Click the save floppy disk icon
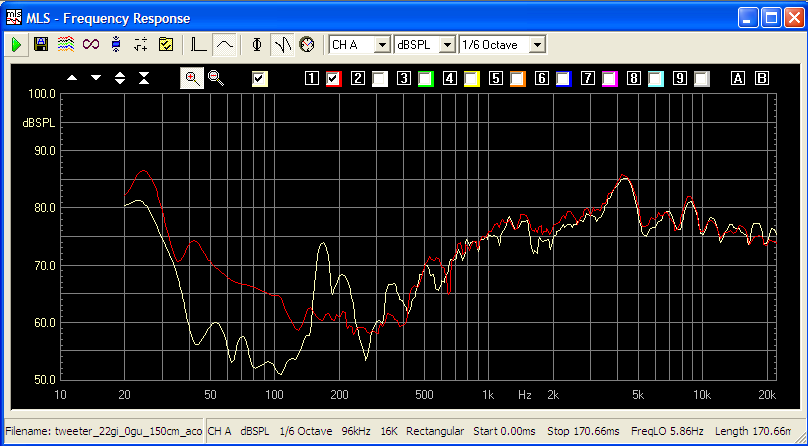Image resolution: width=808 pixels, height=446 pixels. coord(41,45)
